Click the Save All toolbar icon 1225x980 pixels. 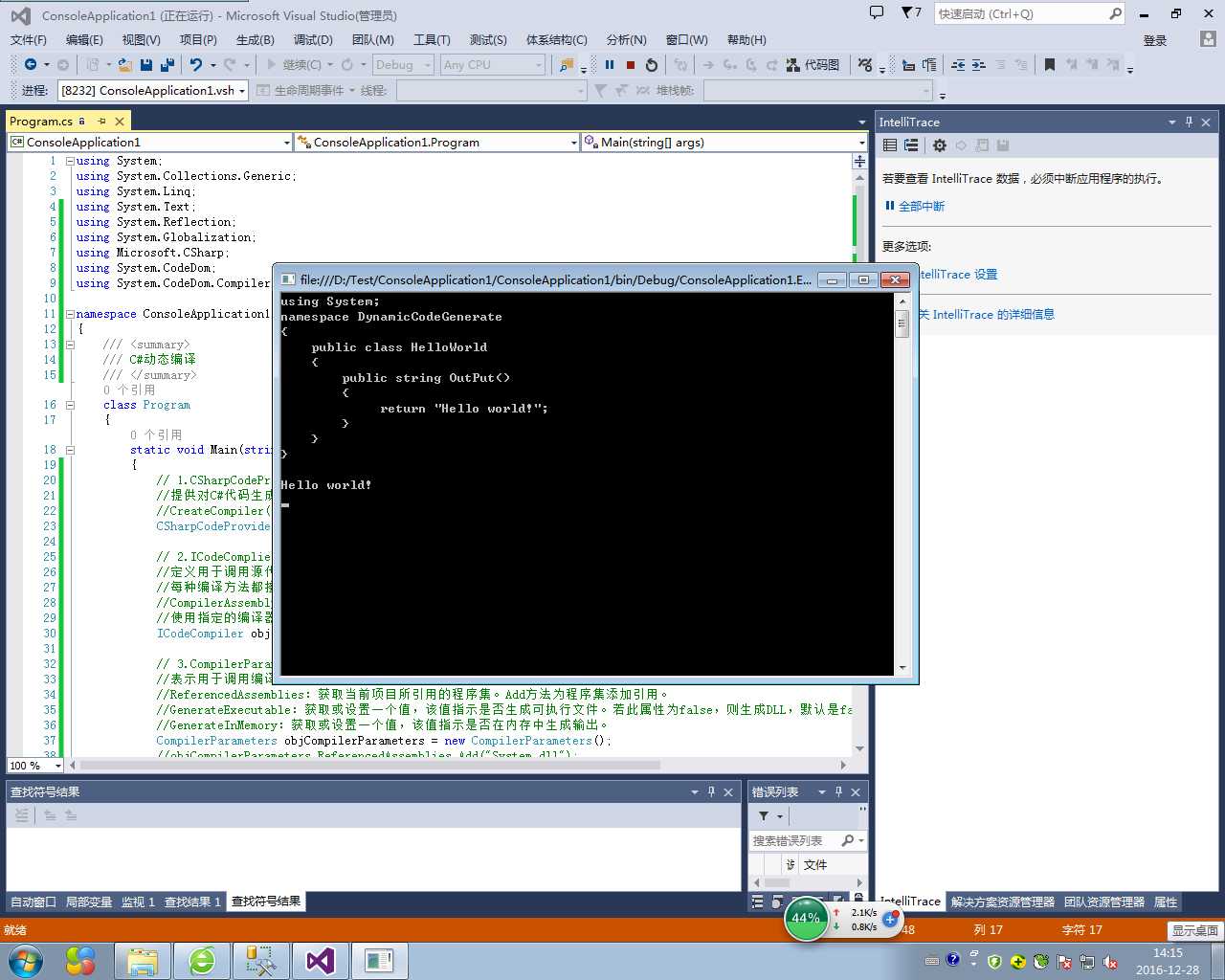(167, 65)
